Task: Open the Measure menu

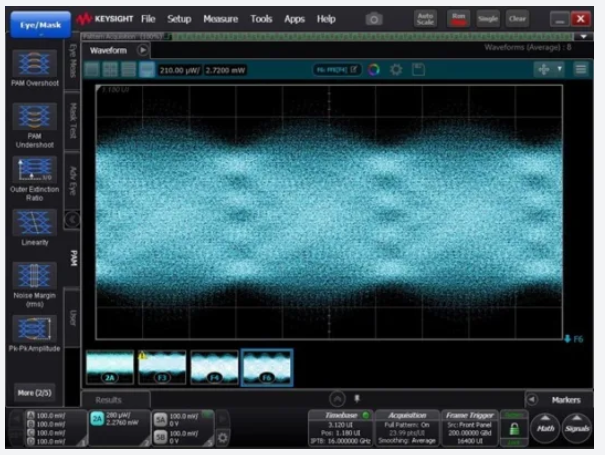Action: point(221,19)
